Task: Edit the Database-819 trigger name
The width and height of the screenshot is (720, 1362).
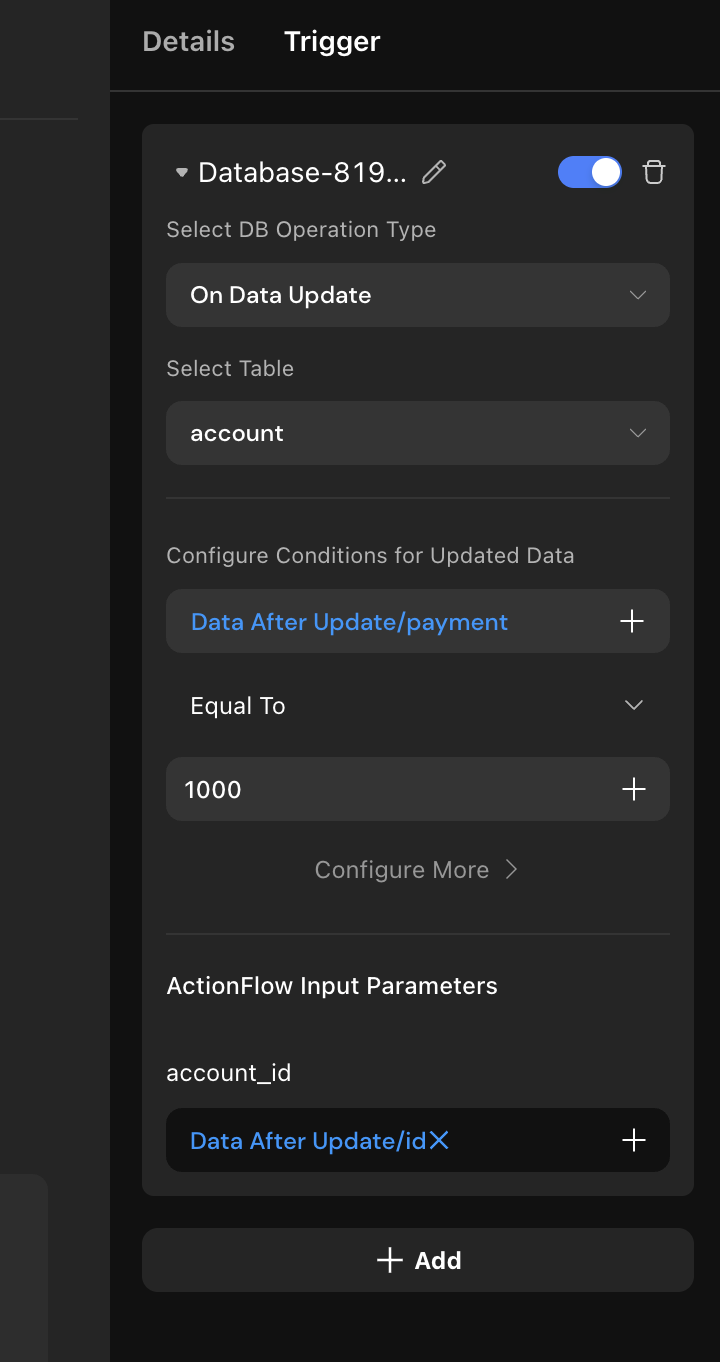Action: 434,173
